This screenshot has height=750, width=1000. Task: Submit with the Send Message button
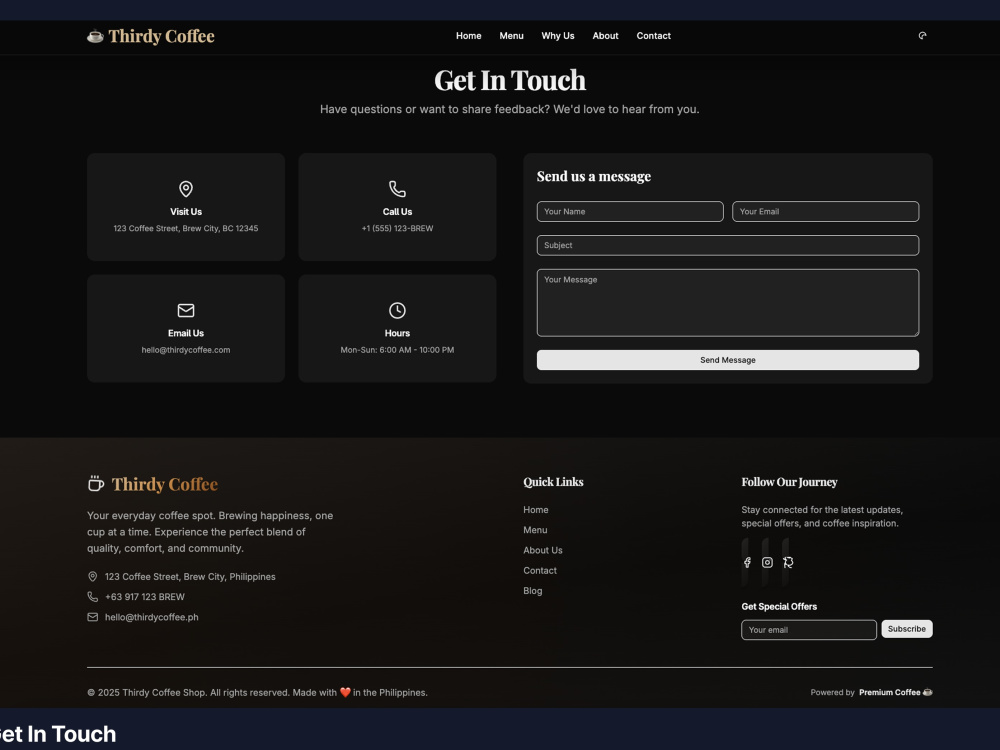(728, 360)
